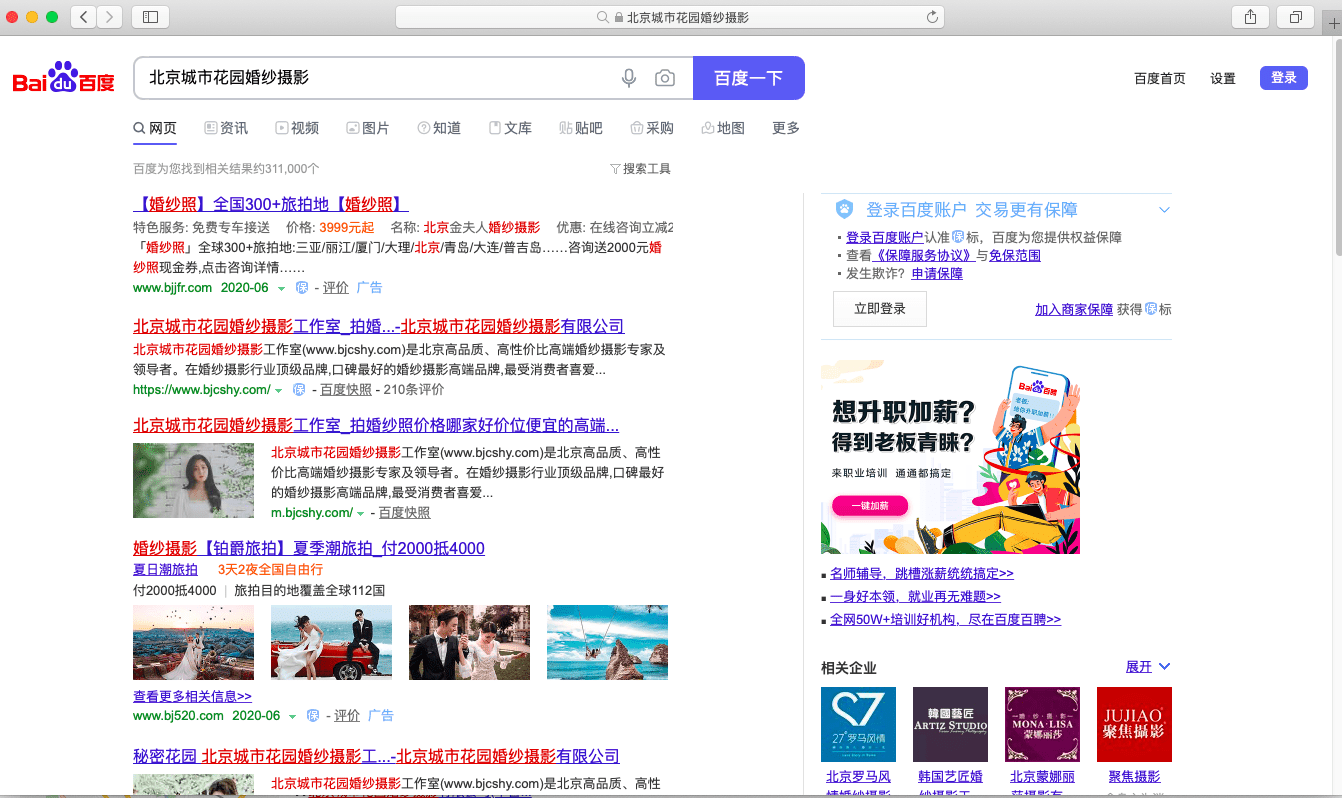Switch to the 图片 tab
This screenshot has height=798, width=1342.
(x=368, y=128)
